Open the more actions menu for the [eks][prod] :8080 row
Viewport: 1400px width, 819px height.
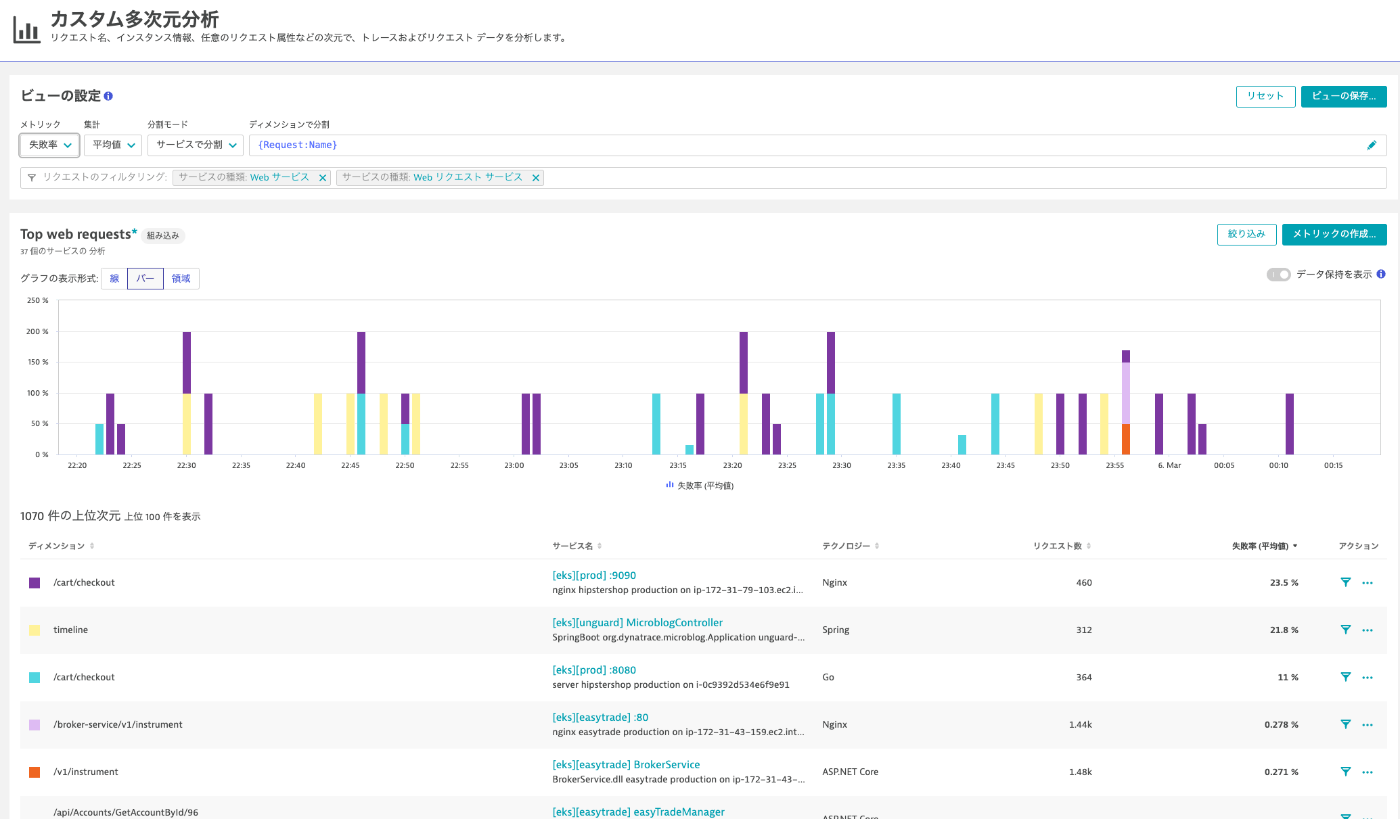pos(1367,677)
